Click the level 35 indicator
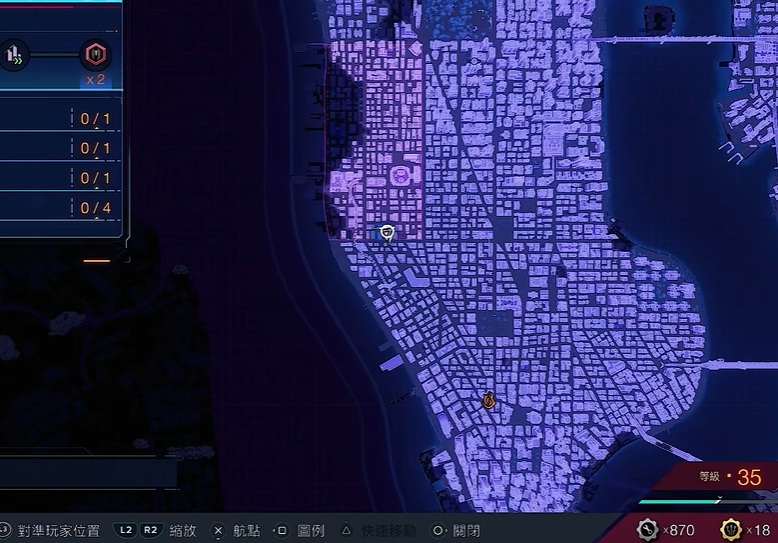This screenshot has width=778, height=543. [749, 477]
